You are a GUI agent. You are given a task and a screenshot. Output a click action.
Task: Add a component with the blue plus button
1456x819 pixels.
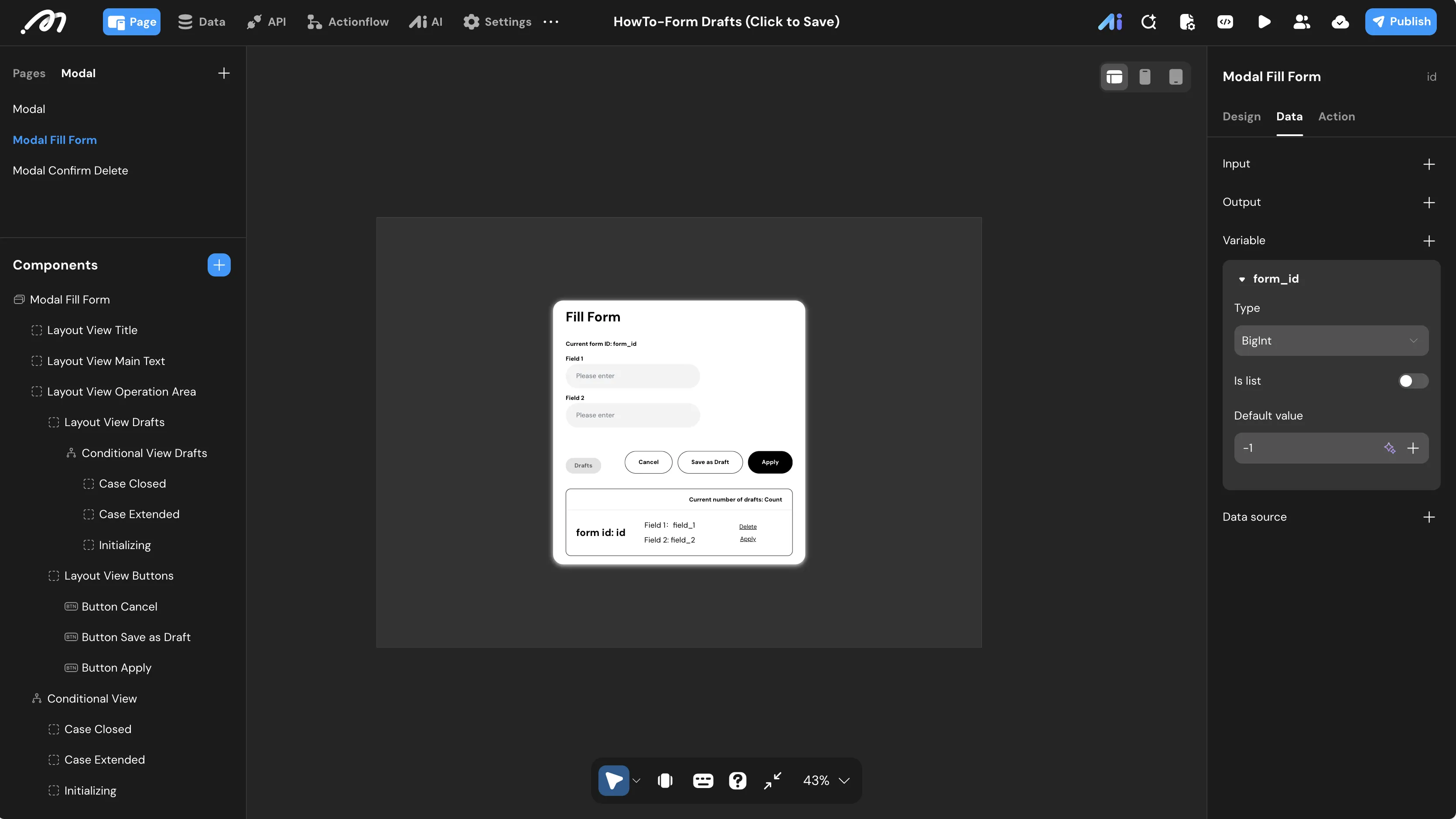click(x=219, y=265)
